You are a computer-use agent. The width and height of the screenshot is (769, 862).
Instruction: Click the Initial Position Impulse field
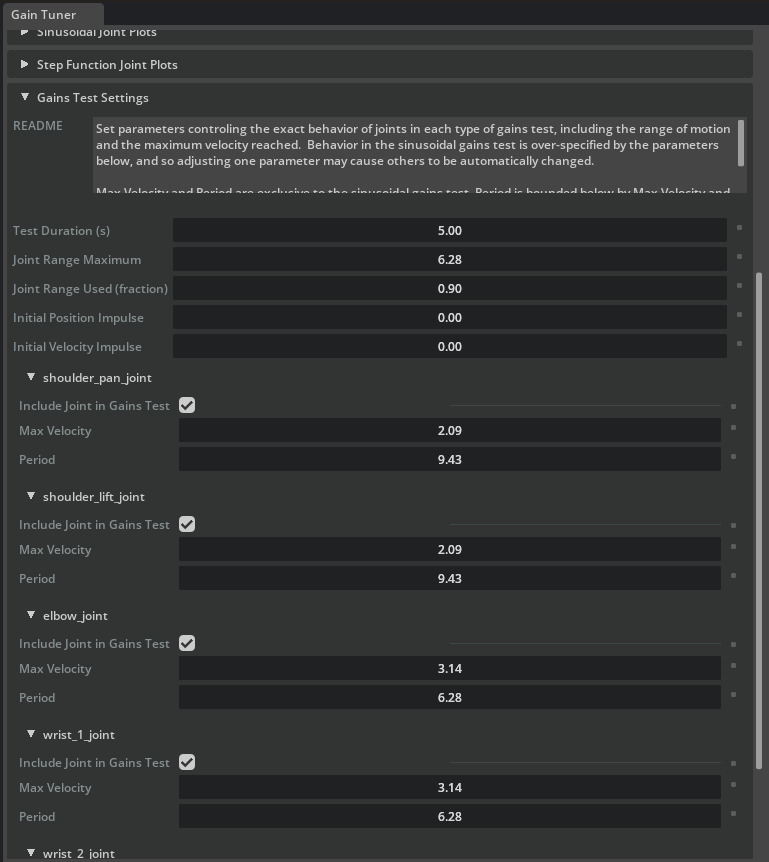click(x=450, y=318)
